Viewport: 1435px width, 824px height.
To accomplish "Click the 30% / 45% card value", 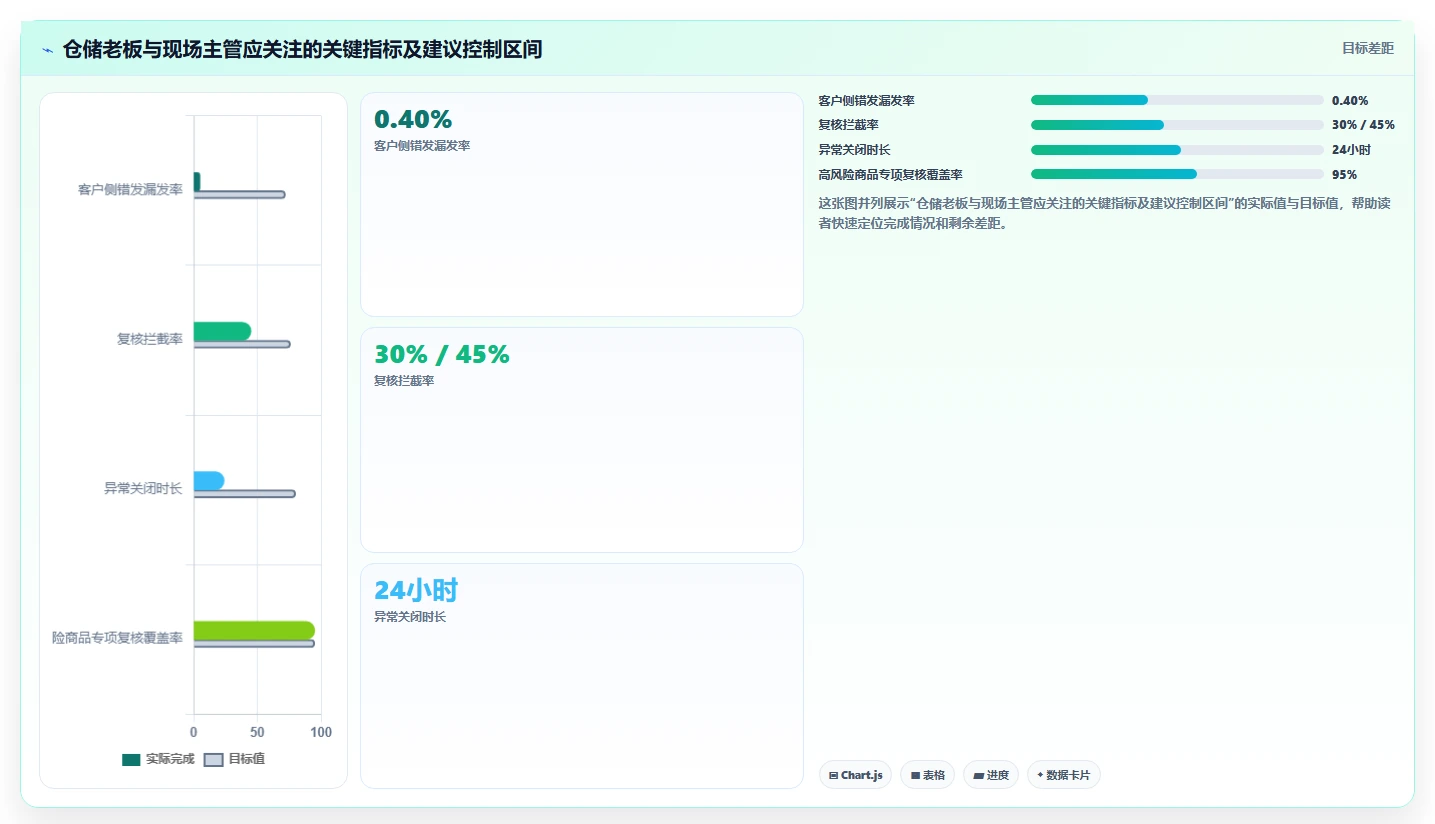I will pos(442,354).
